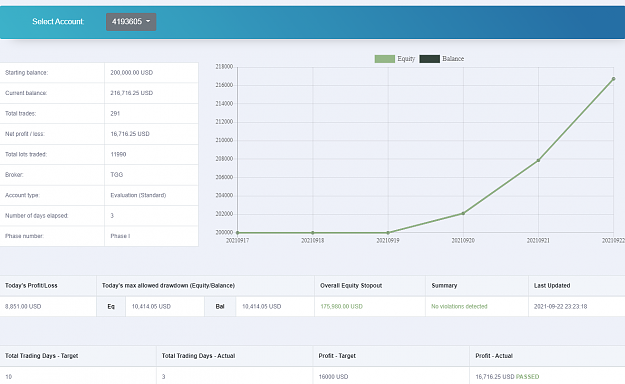Click the Number of days elapsed label
Viewport: 625px width, 384px height.
tap(37, 216)
